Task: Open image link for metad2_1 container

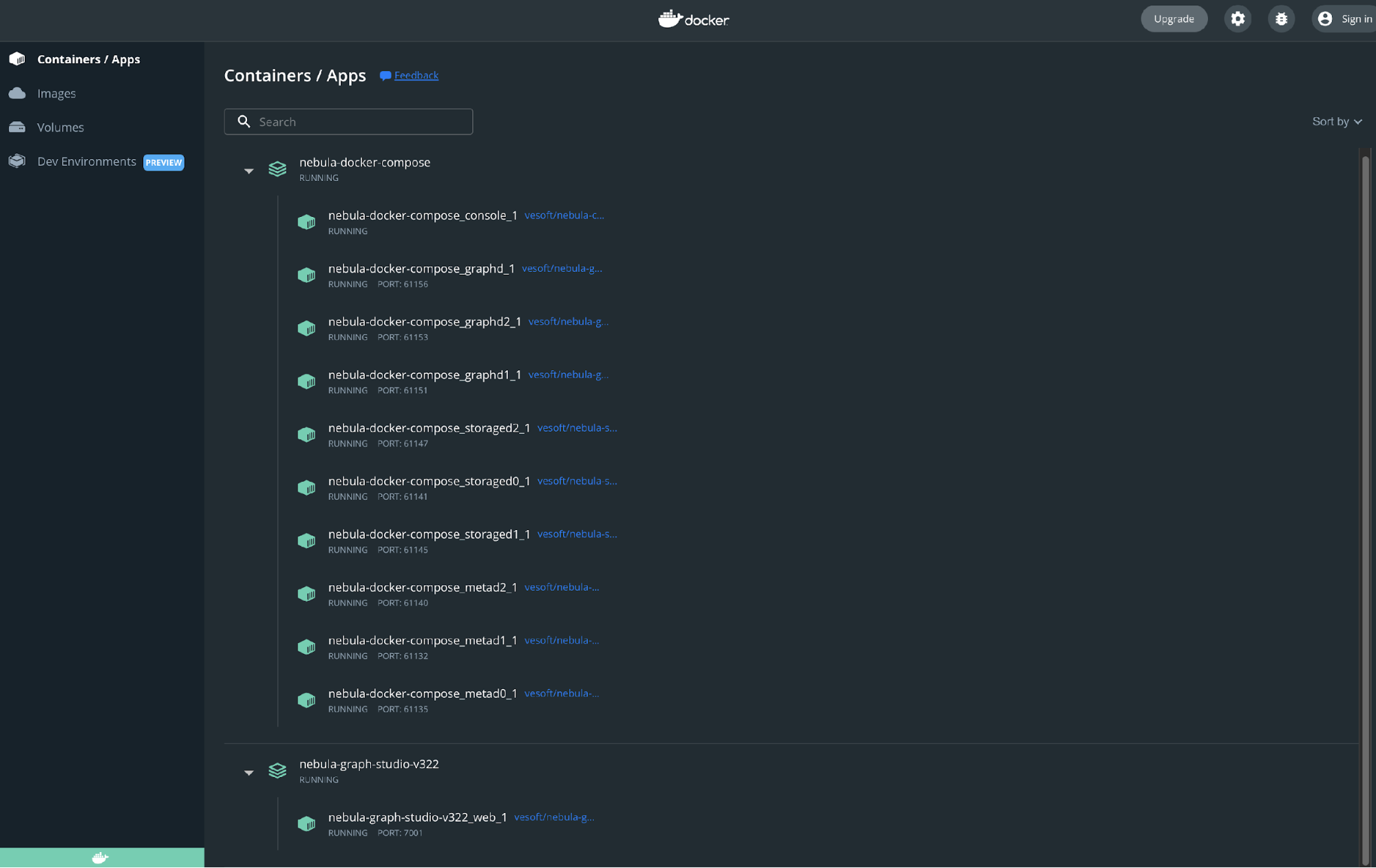Action: coord(562,586)
